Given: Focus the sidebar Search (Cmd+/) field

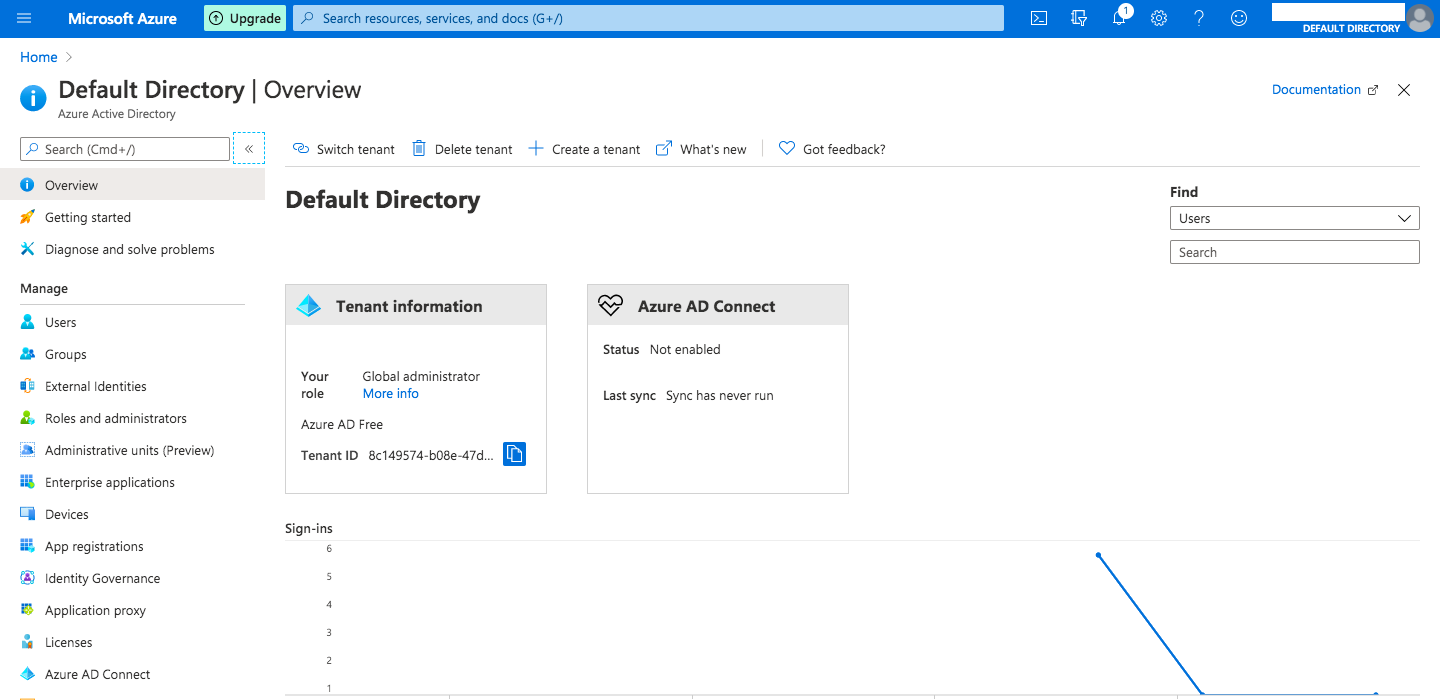Looking at the screenshot, I should coord(125,149).
